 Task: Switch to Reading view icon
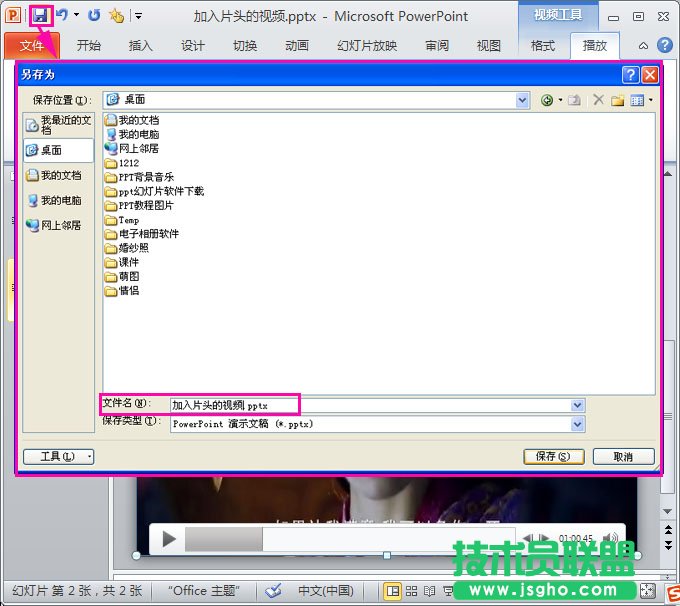tap(429, 591)
